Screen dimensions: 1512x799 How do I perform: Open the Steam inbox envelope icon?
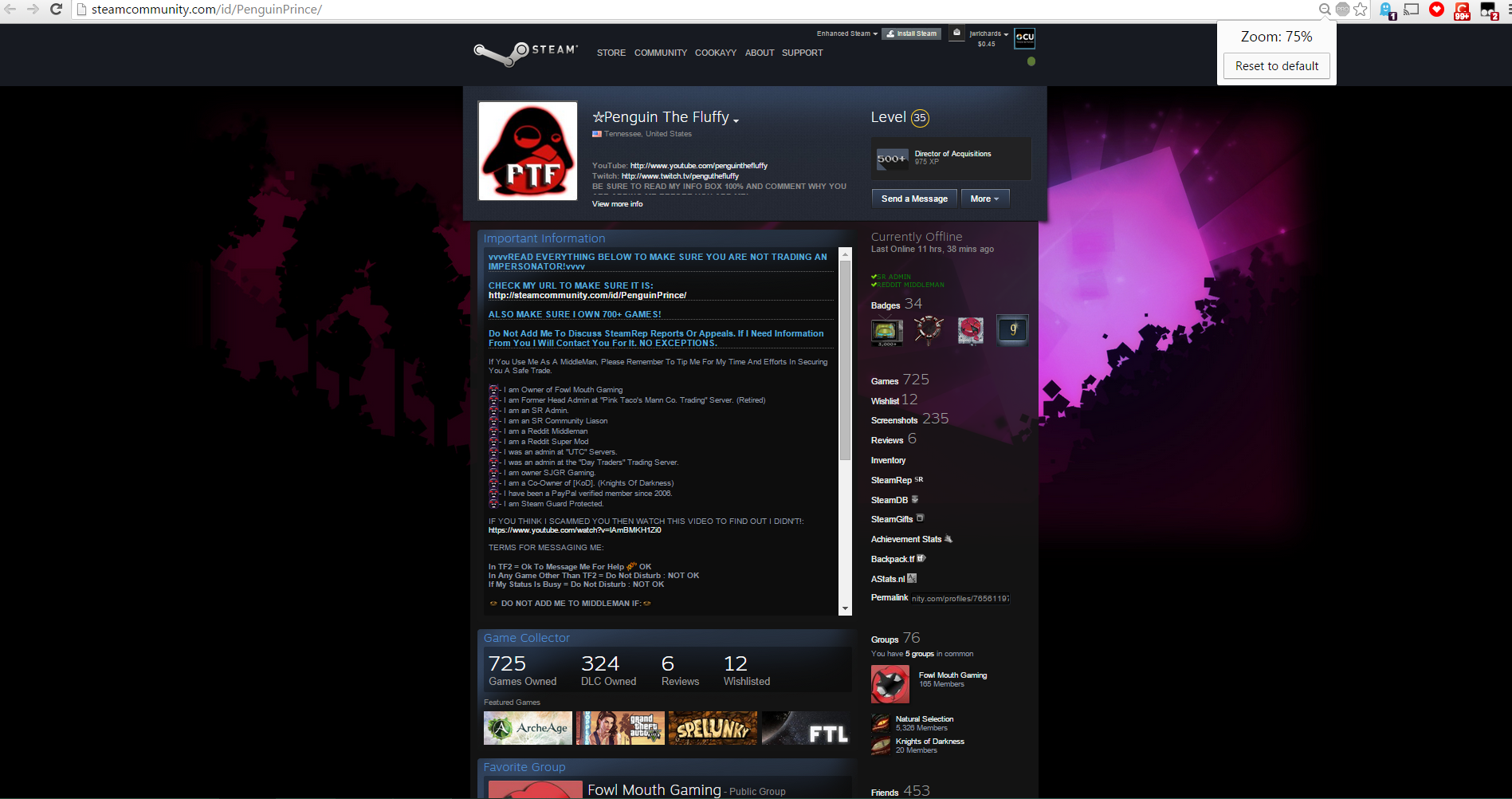957,33
